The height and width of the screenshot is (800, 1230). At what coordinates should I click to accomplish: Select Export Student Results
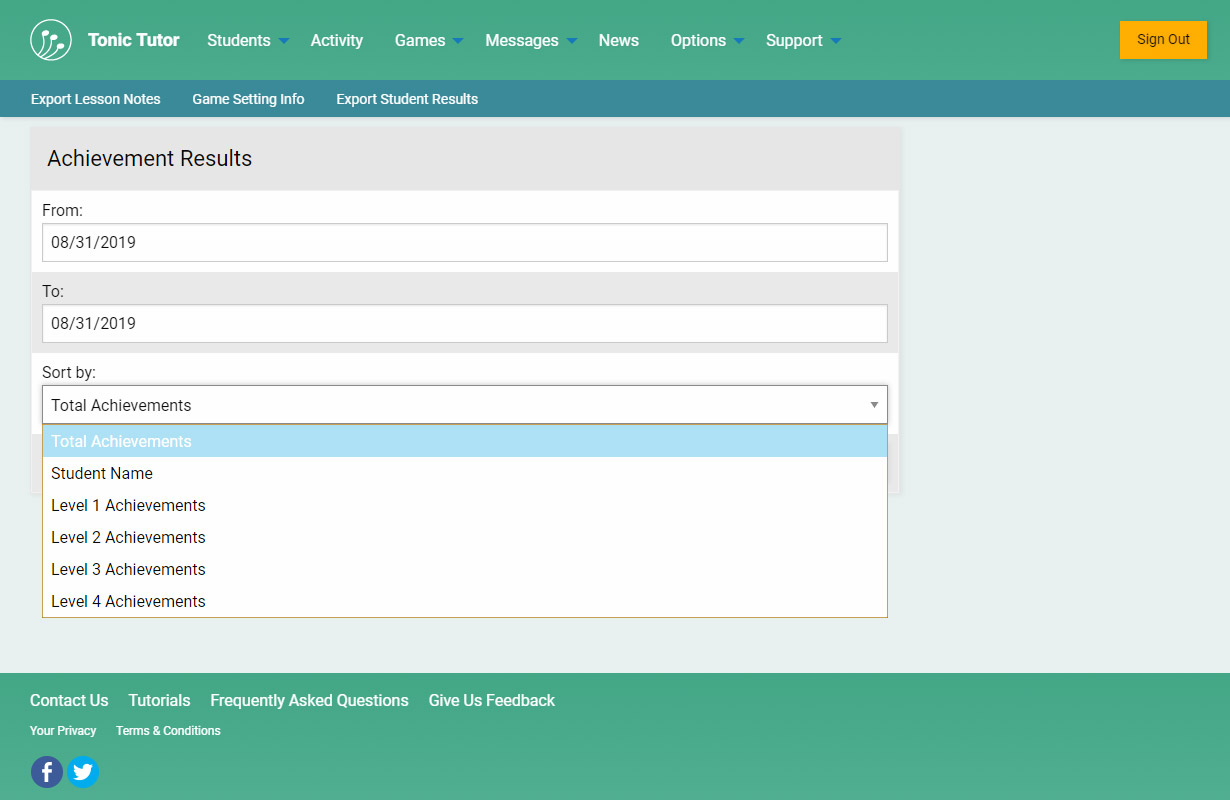tap(407, 99)
